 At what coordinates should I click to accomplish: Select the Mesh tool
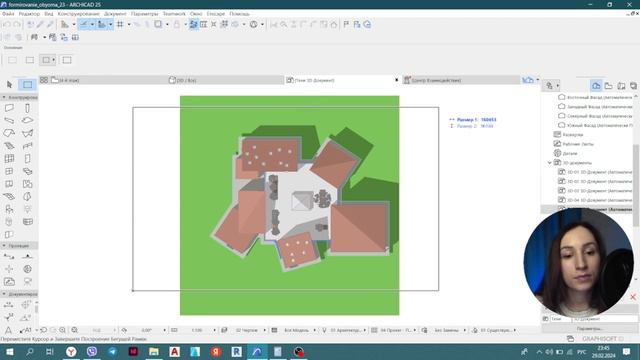pyautogui.click(x=9, y=196)
